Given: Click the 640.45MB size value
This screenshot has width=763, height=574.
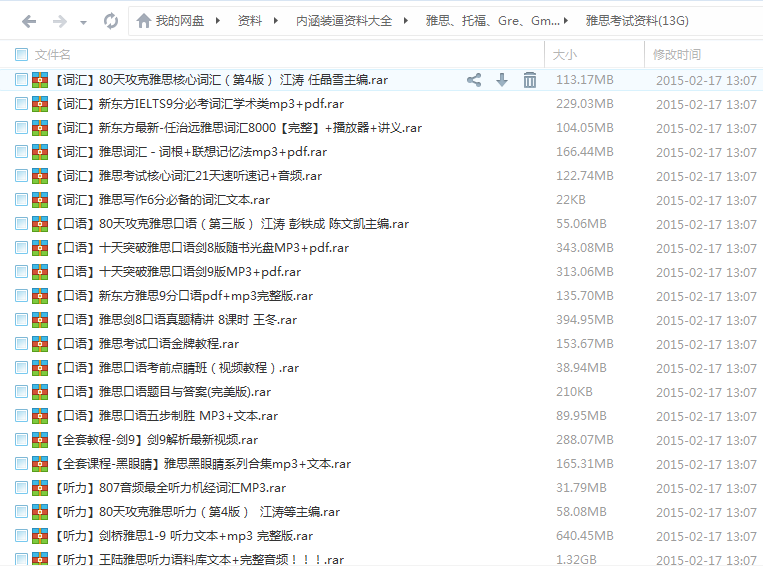Looking at the screenshot, I should click(585, 536).
